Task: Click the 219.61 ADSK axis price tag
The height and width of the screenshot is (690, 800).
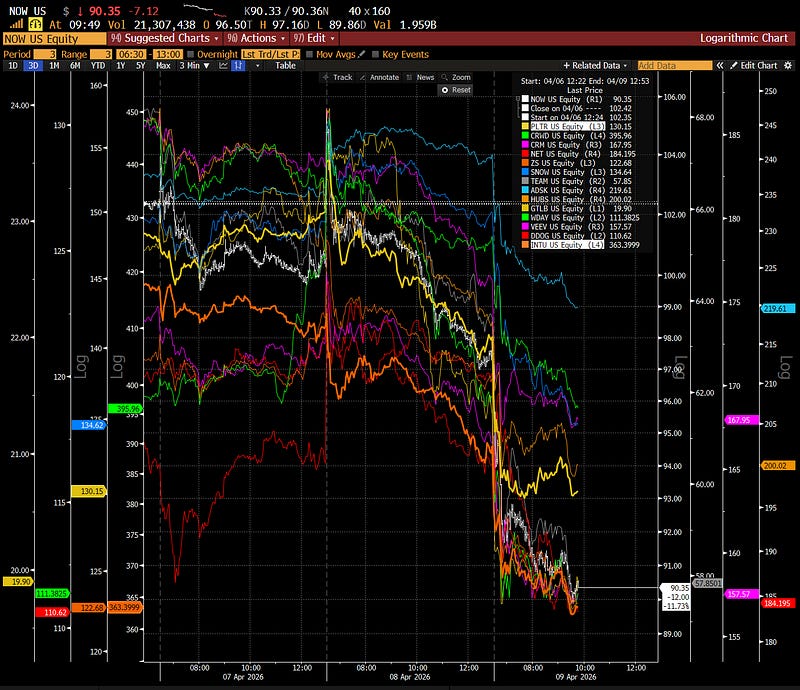Action: coord(778,308)
